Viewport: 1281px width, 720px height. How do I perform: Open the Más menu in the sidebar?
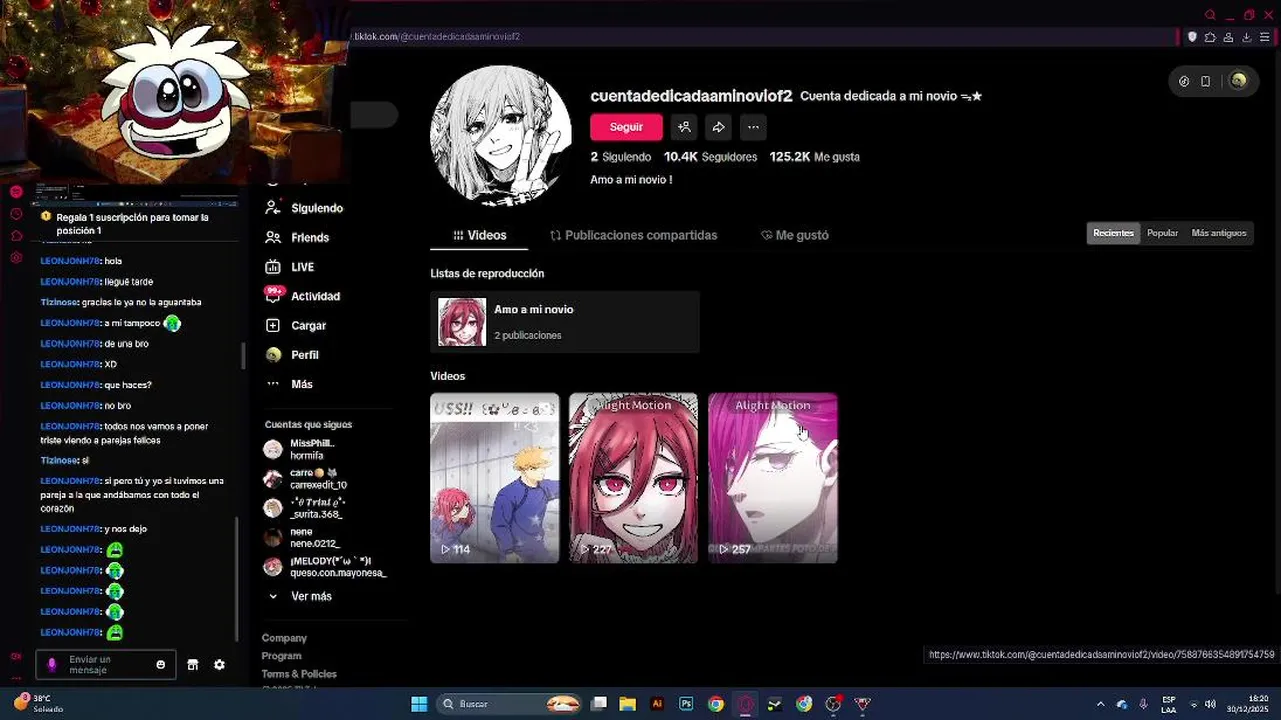click(x=289, y=384)
